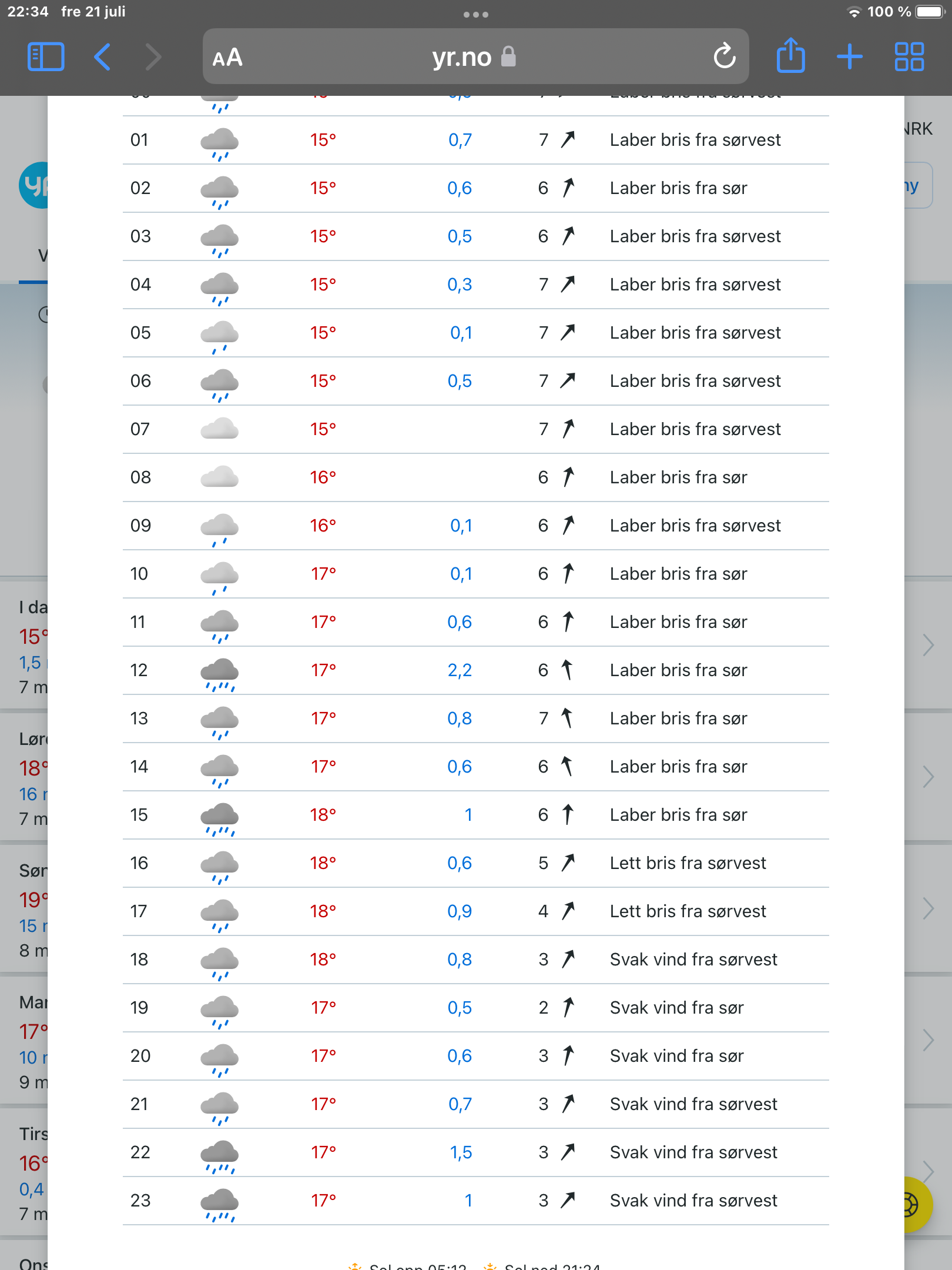Open the share sheet icon
Image resolution: width=952 pixels, height=1270 pixels.
[790, 56]
